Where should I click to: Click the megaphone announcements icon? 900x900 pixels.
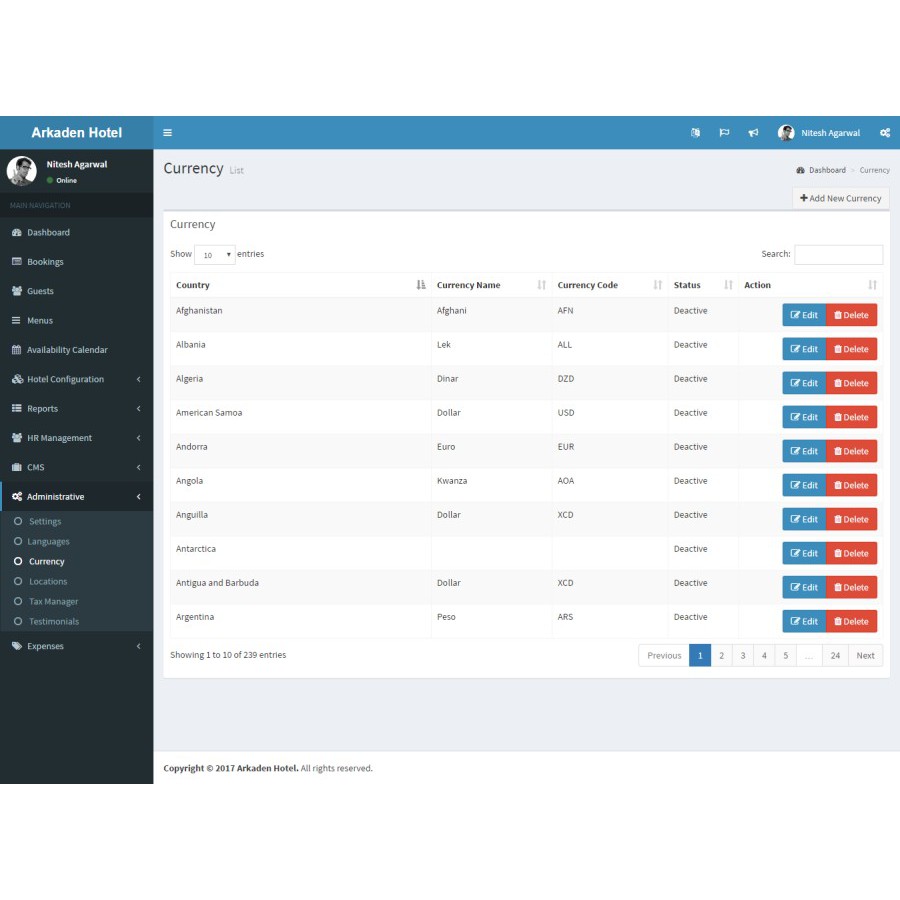coord(753,133)
